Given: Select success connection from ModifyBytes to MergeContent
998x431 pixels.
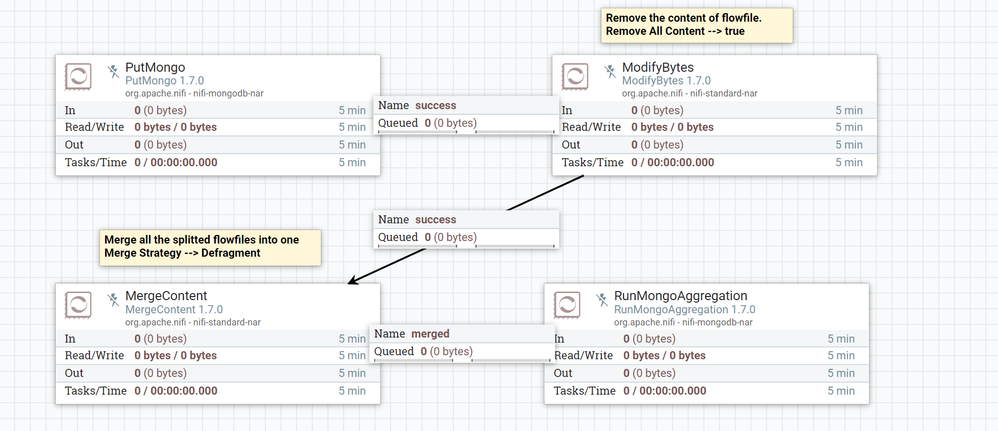Looking at the screenshot, I should (x=466, y=228).
